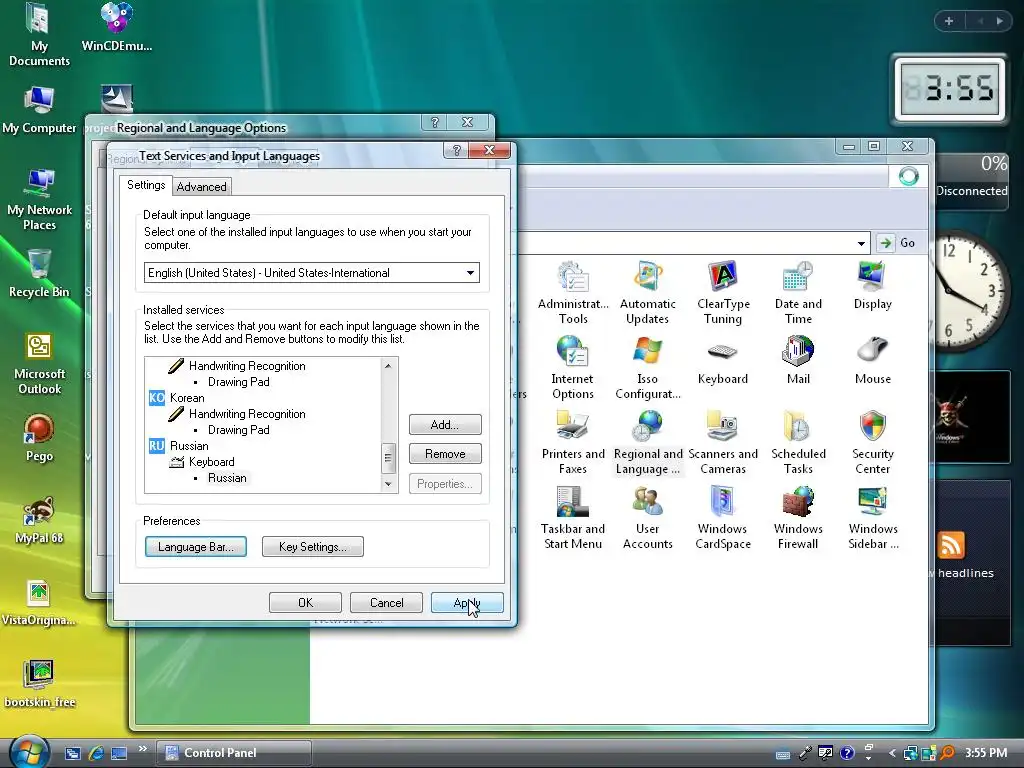Select WinCDEmu desktop icon

[116, 27]
